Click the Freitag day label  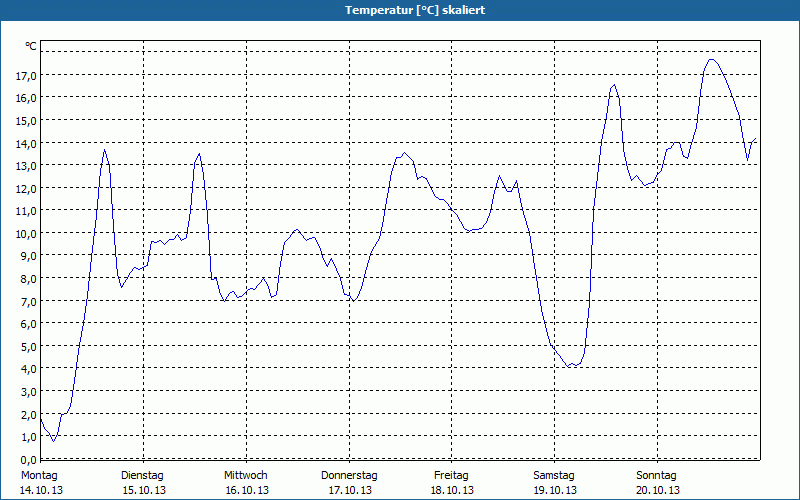point(451,476)
